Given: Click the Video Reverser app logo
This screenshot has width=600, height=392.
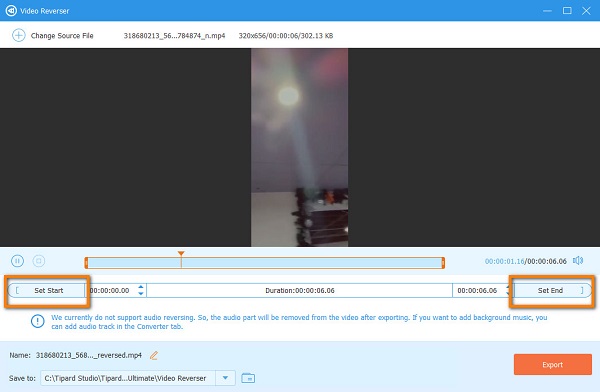Looking at the screenshot, I should (x=11, y=10).
